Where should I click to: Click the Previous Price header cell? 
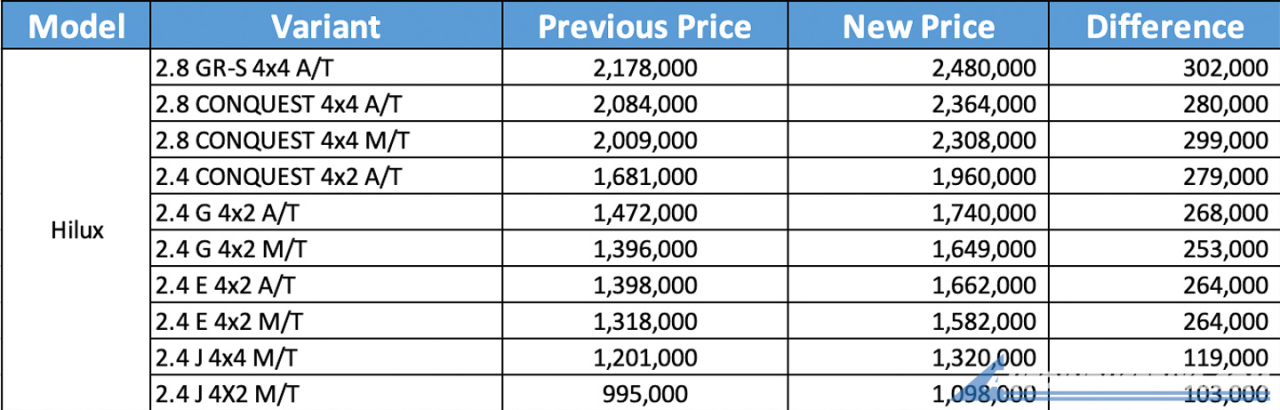tap(644, 26)
